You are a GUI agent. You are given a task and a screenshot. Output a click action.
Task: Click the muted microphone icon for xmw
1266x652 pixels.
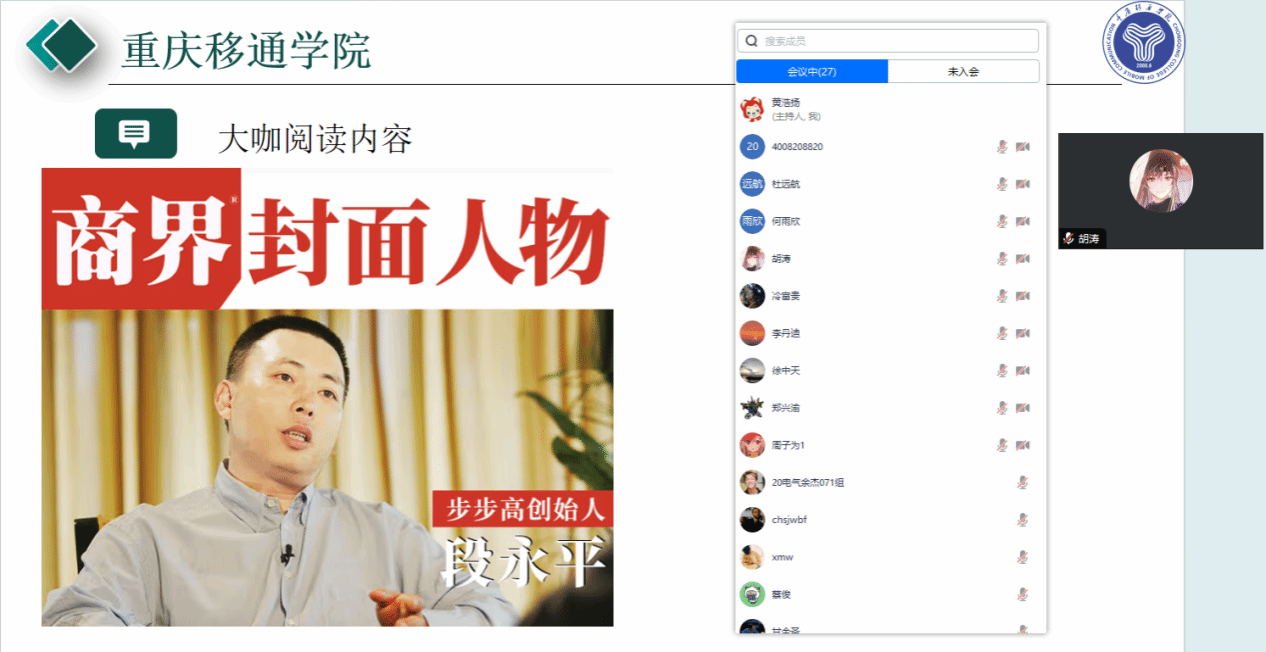coord(1022,557)
